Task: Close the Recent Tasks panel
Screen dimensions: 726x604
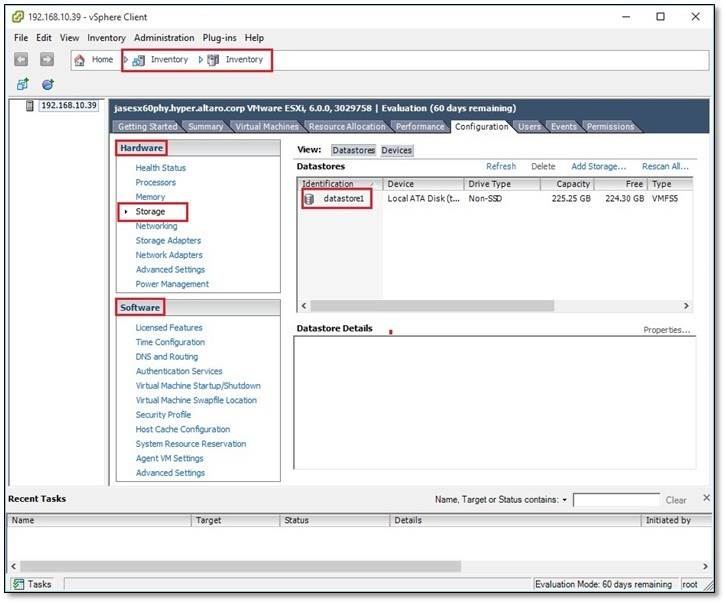Action: click(706, 498)
